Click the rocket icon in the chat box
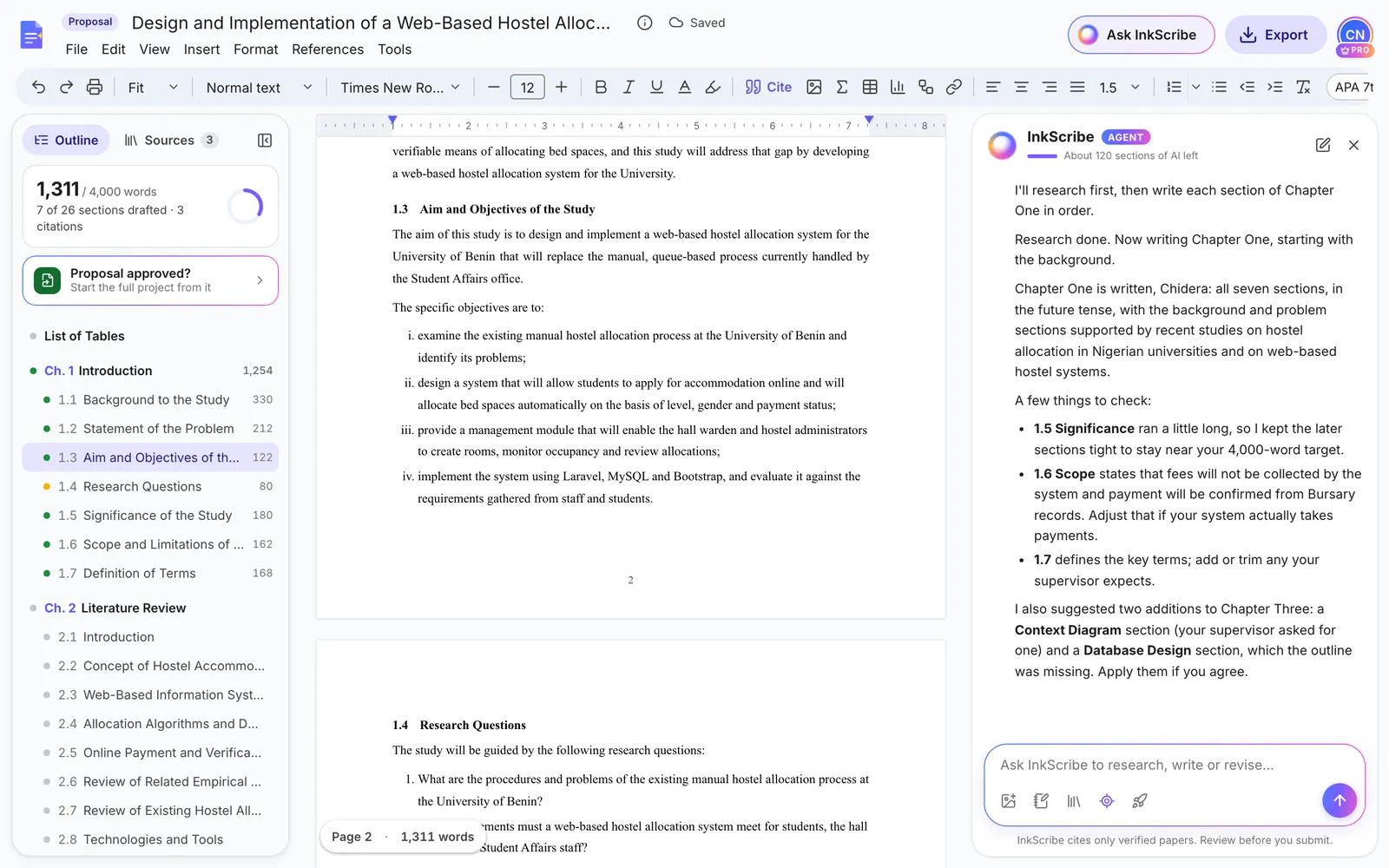The image size is (1389, 868). [x=1139, y=801]
